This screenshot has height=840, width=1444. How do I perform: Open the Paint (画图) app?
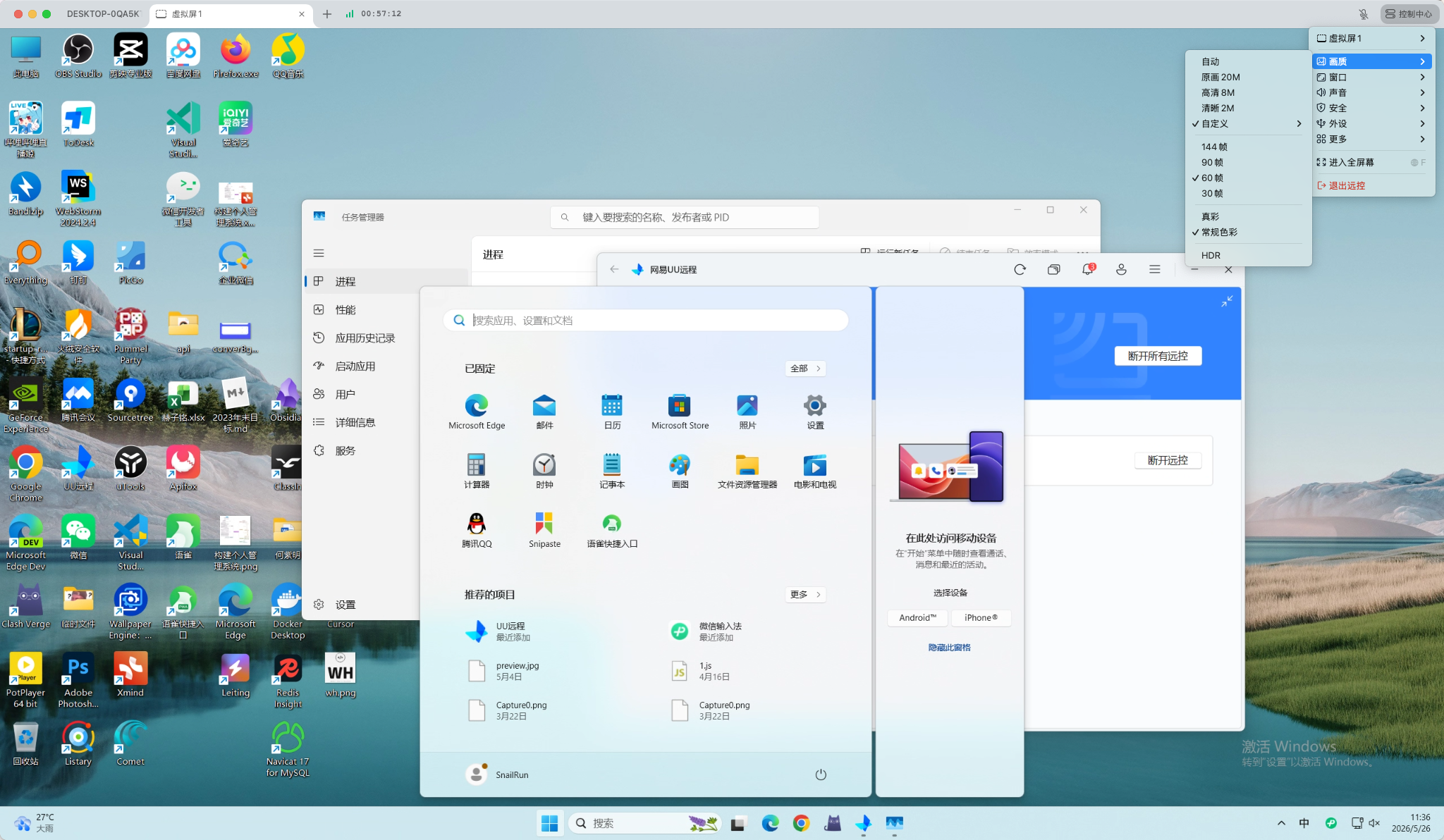680,471
